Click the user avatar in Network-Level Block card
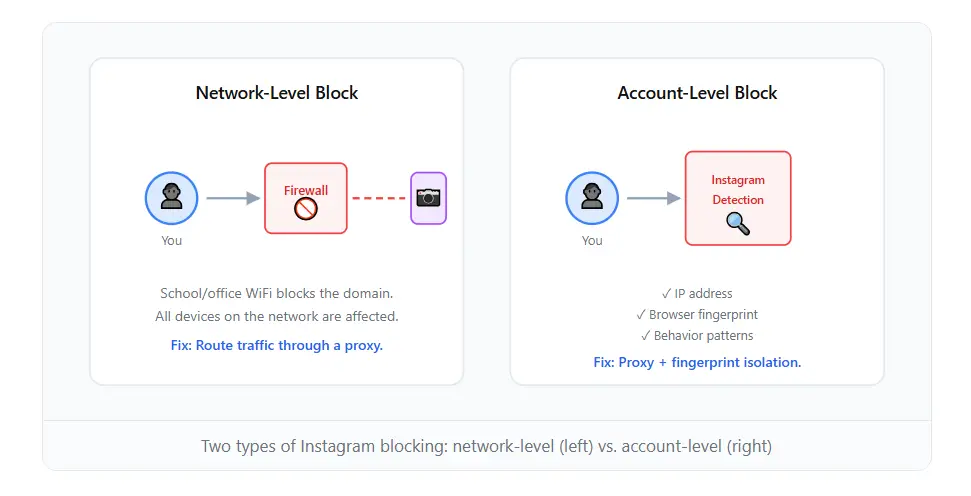The image size is (971, 496). (171, 198)
